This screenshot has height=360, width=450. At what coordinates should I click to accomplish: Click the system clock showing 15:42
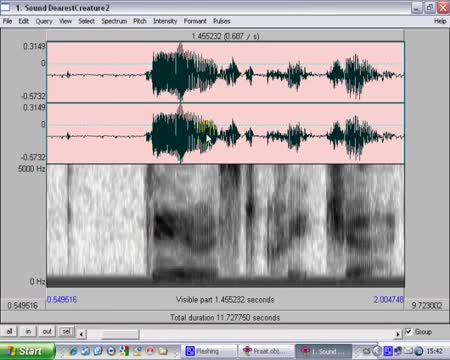click(x=435, y=351)
